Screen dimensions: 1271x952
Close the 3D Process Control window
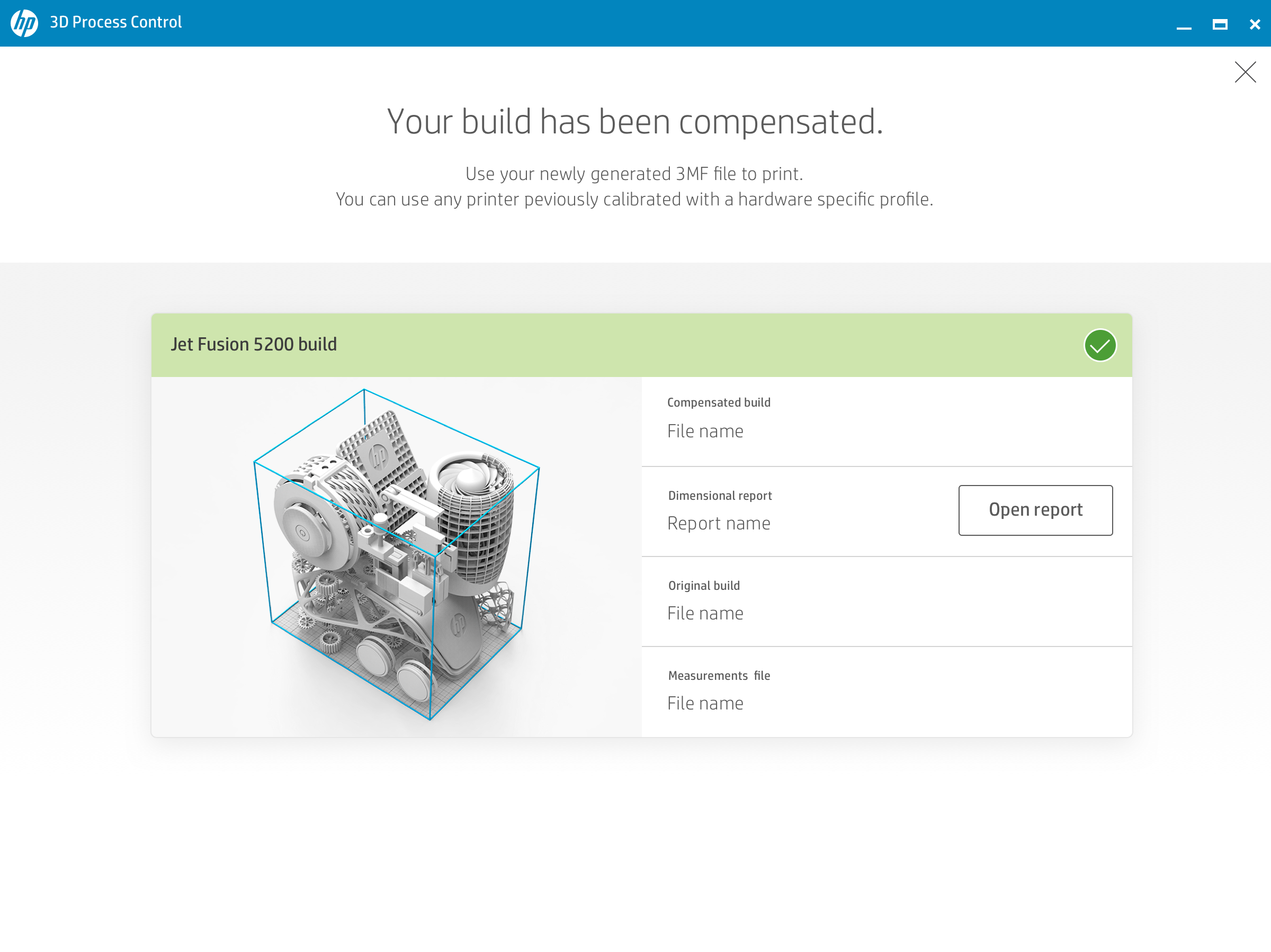click(1255, 24)
